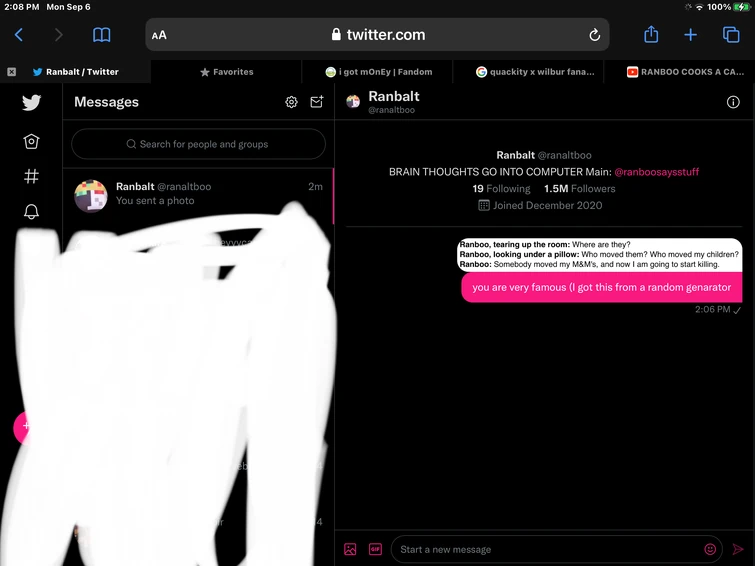The height and width of the screenshot is (566, 755).
Task: Open the @ranboosaysstuff profile link
Action: 657,172
